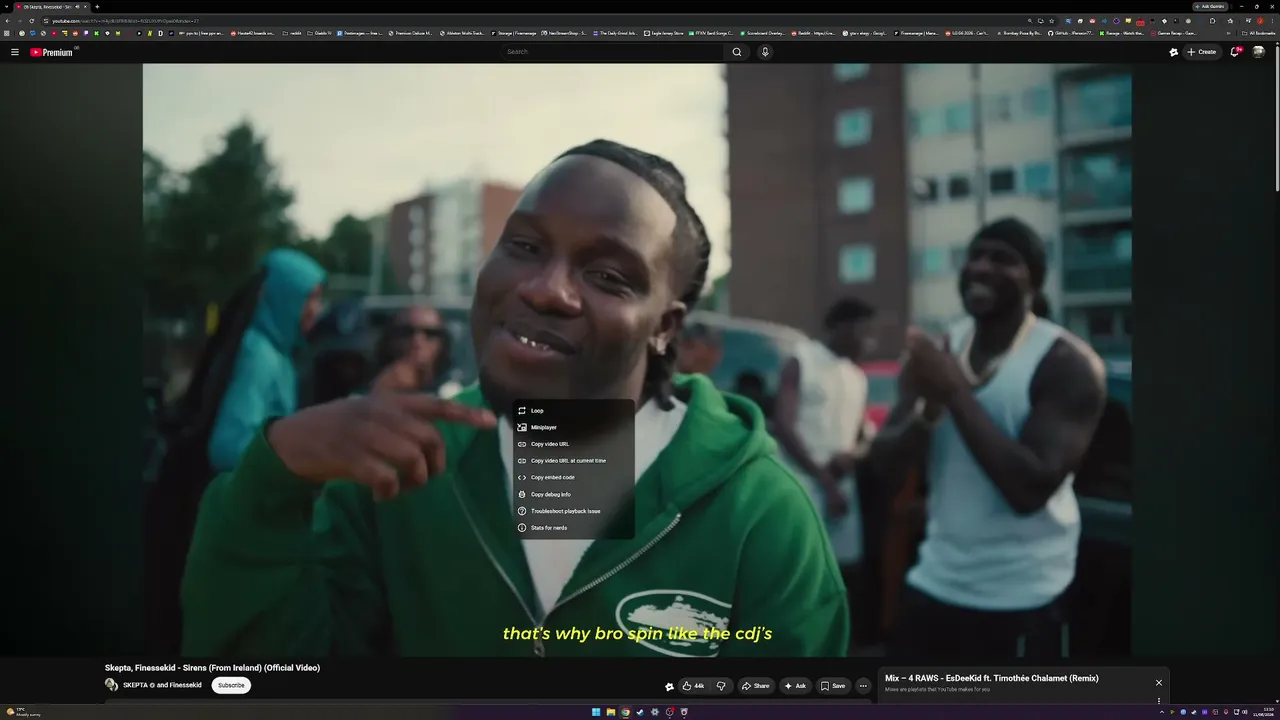Open Chrome from the taskbar
The width and height of the screenshot is (1280, 720).
point(626,712)
